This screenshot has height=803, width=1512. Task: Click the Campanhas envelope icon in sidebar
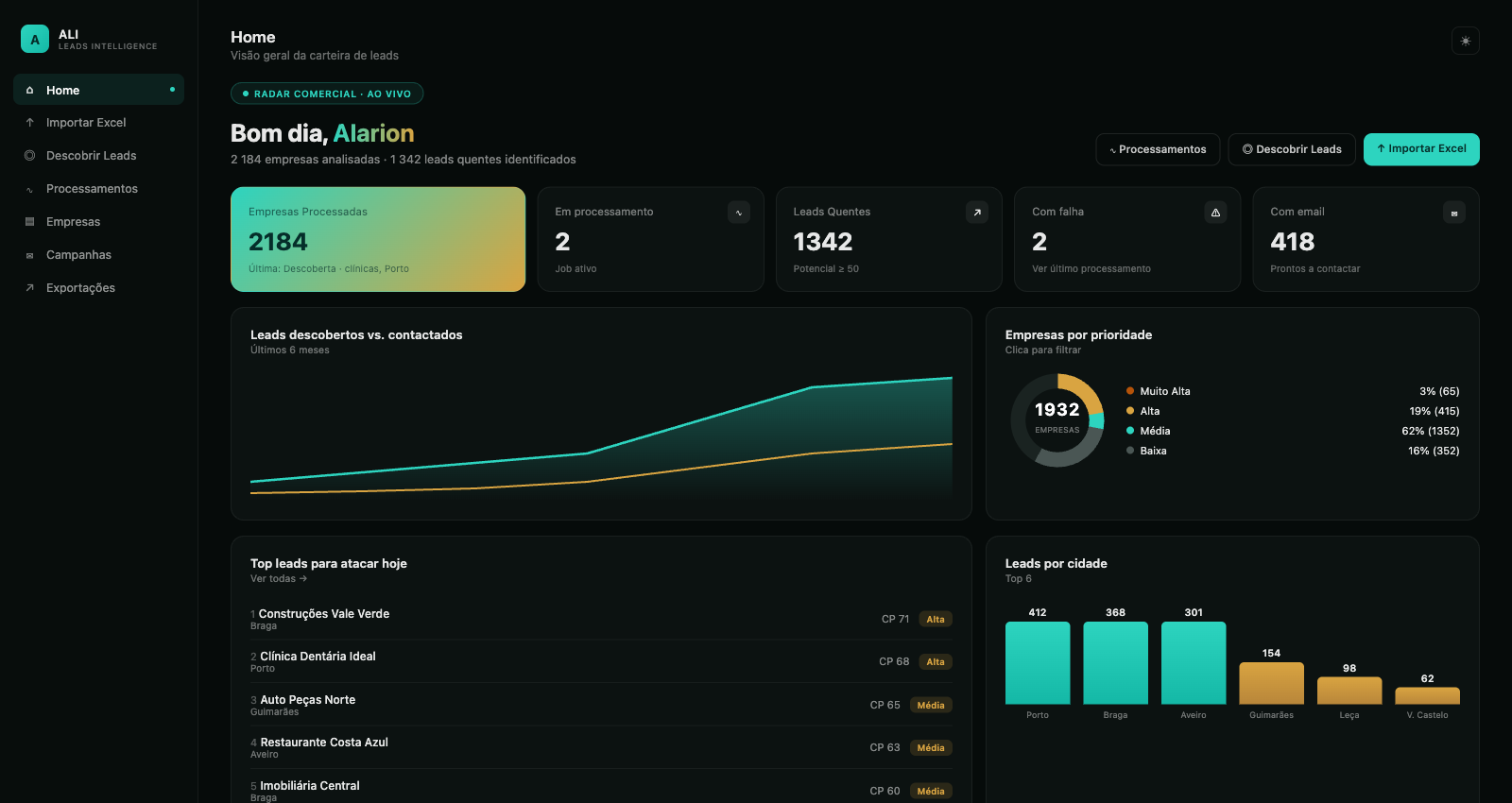pos(30,255)
